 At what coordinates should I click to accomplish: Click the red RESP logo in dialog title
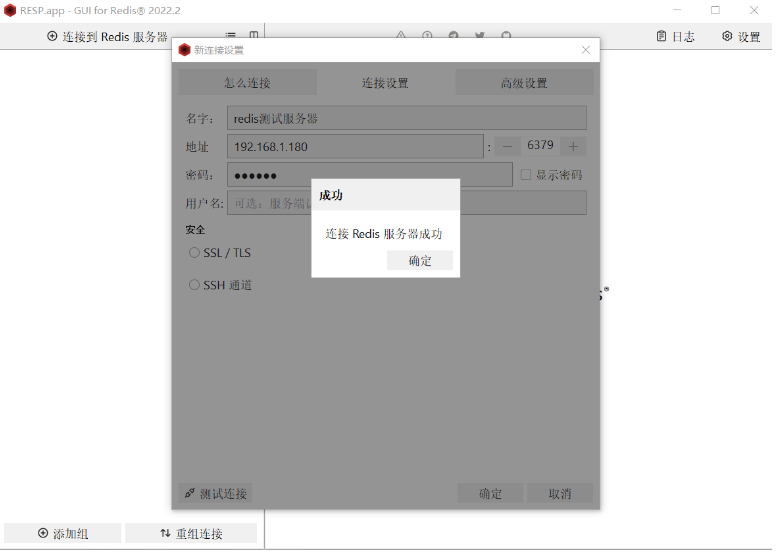(x=186, y=50)
